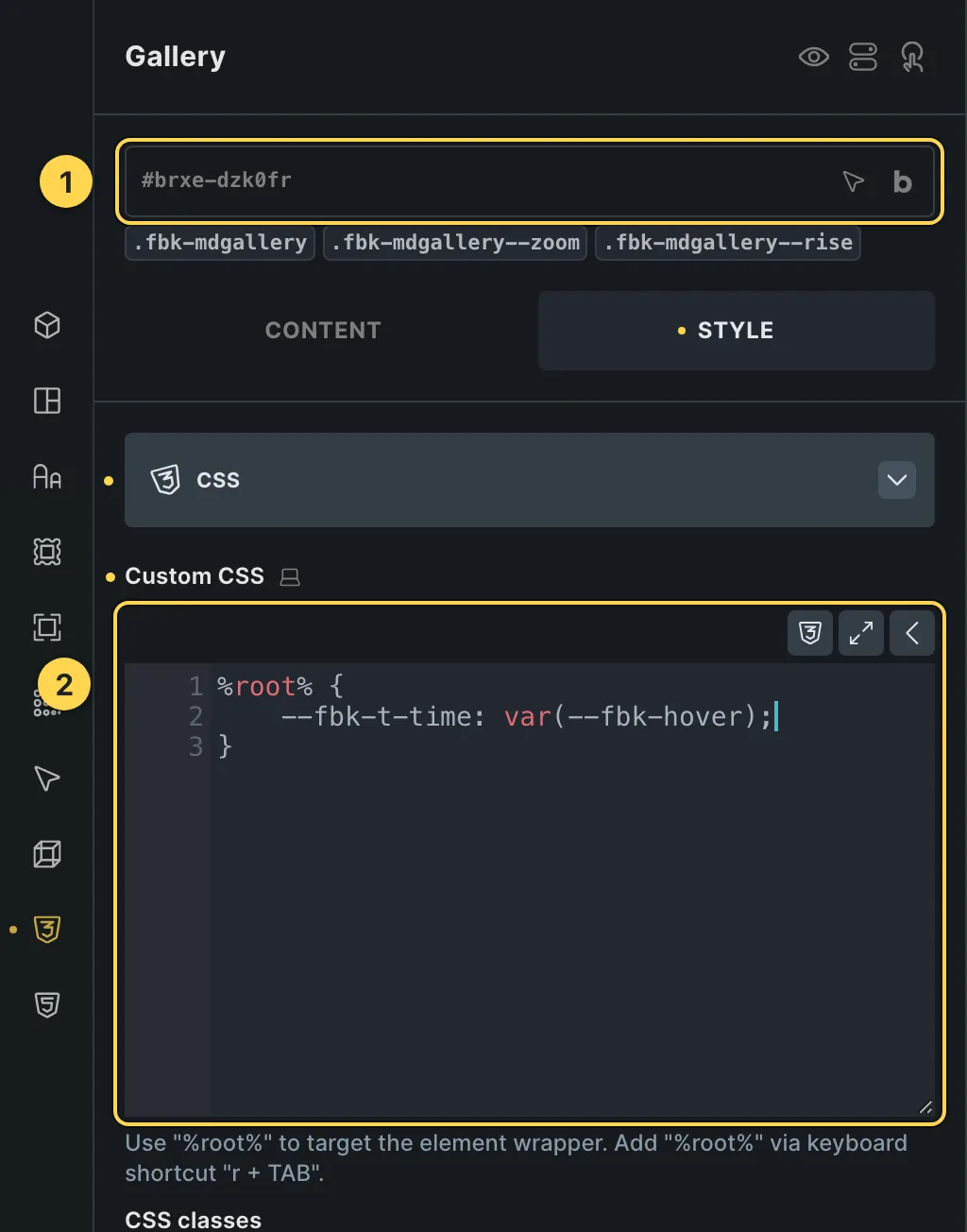Select the .fbk-mdgallery--zoom class chip
The width and height of the screenshot is (967, 1232).
(x=455, y=243)
